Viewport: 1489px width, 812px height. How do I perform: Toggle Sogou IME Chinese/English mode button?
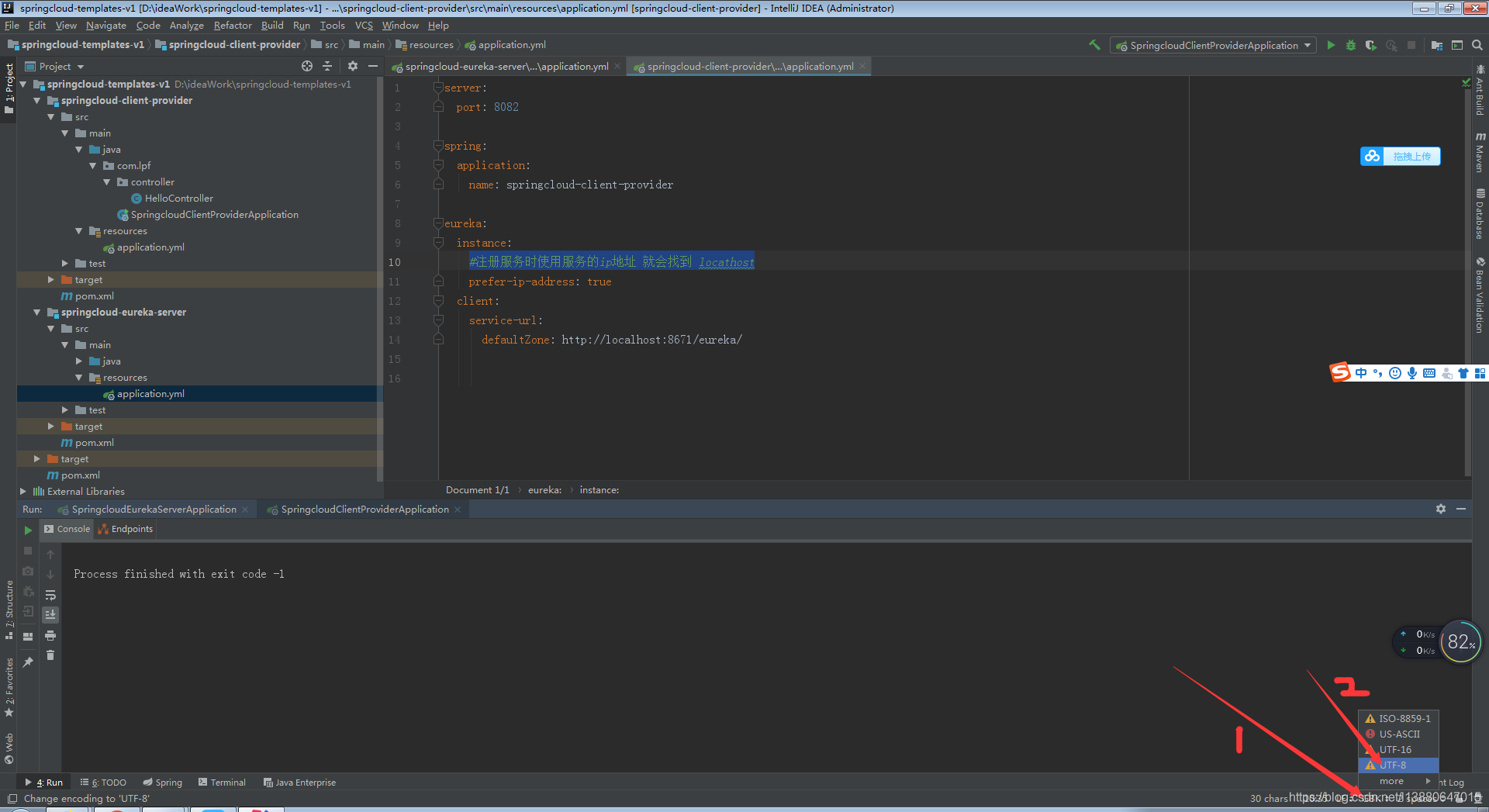point(1361,373)
